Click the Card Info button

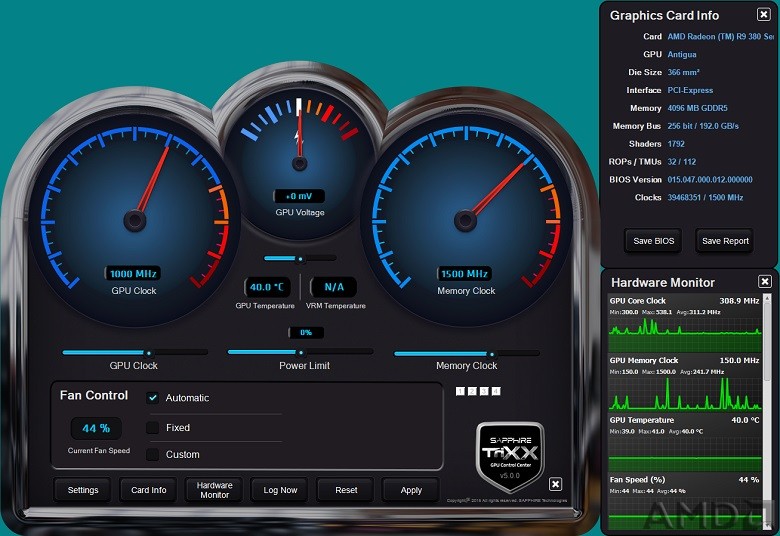point(148,490)
